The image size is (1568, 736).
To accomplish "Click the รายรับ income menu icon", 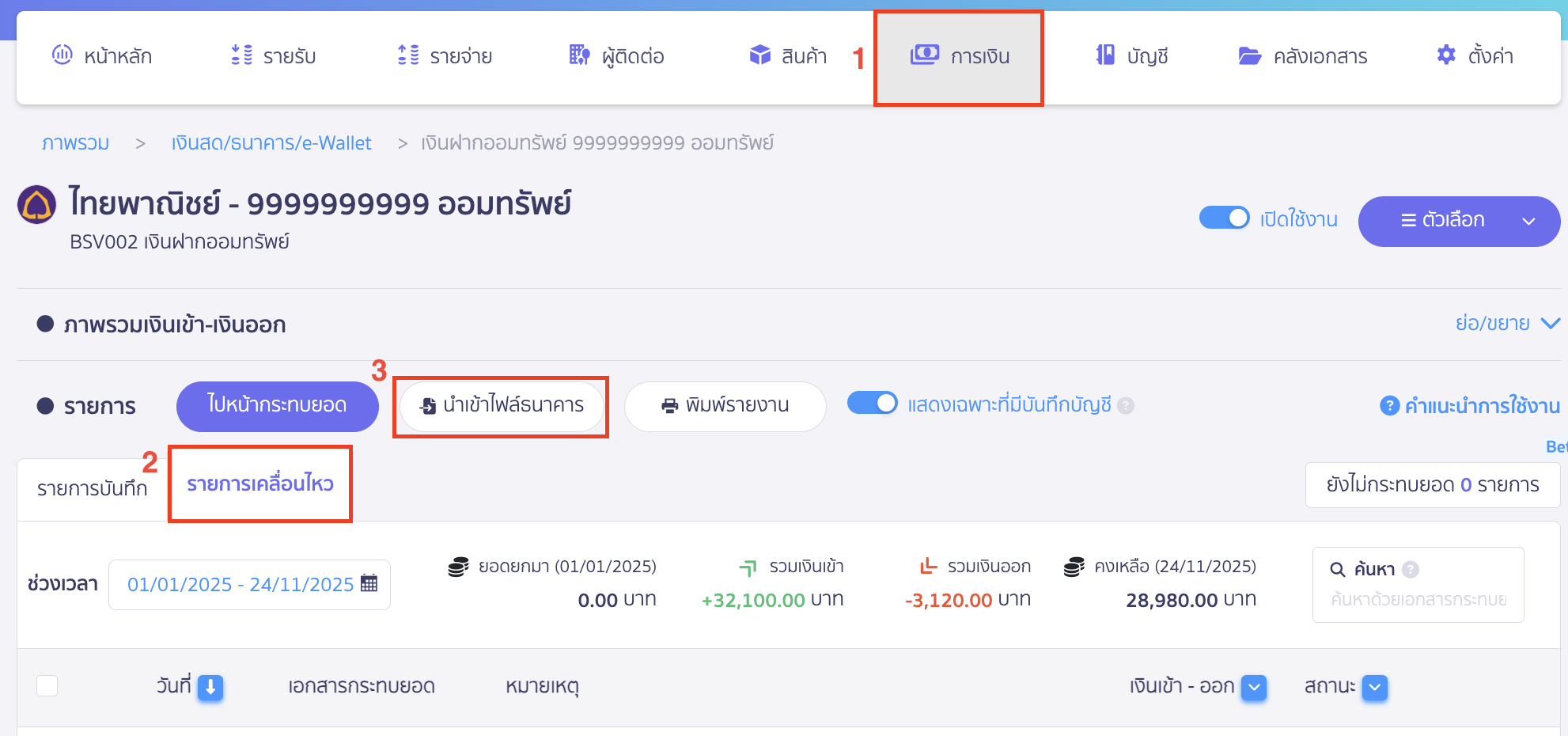I will 241,55.
